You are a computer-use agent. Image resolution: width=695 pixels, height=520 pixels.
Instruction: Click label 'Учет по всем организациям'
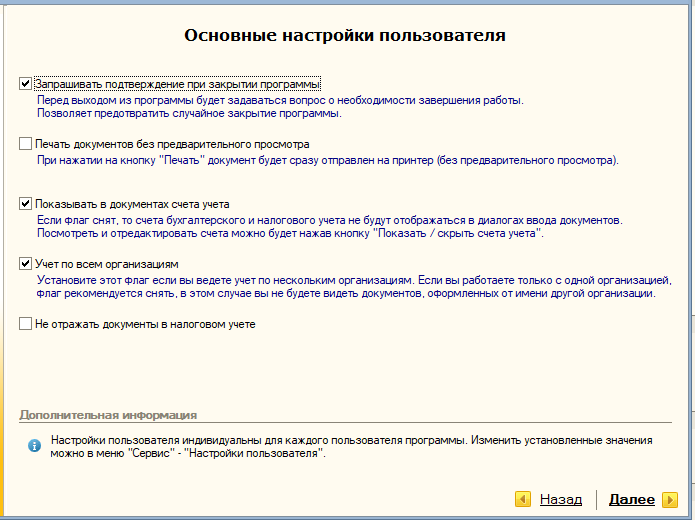(x=107, y=264)
